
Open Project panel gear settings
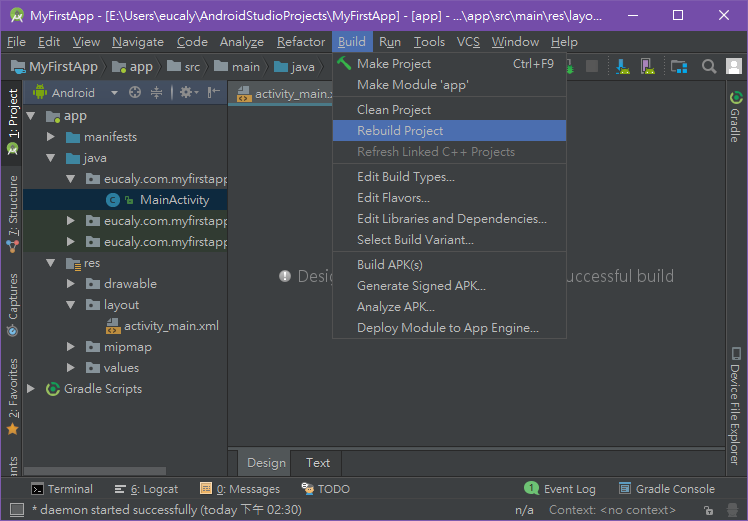click(188, 92)
